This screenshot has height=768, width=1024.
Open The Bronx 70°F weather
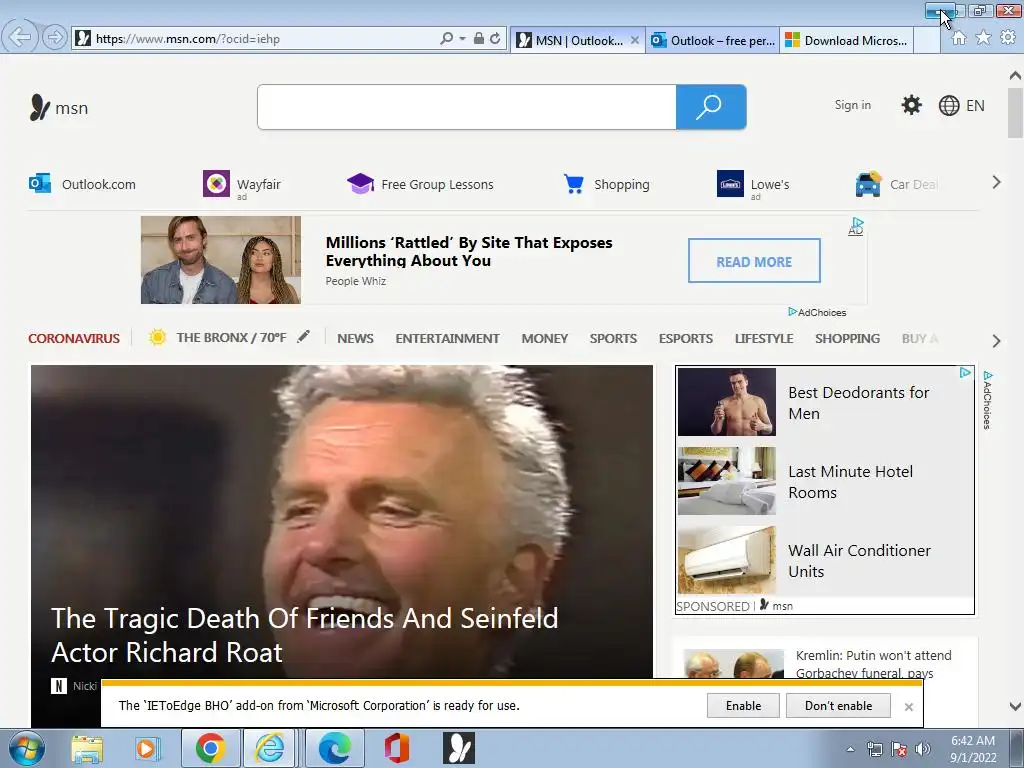coord(218,338)
